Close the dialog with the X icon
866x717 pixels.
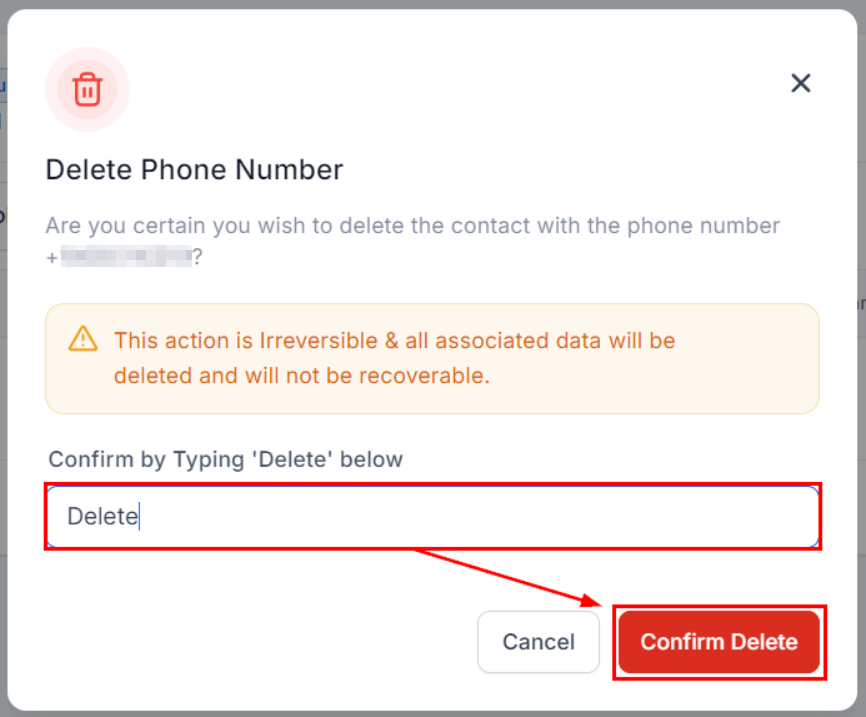[x=800, y=83]
